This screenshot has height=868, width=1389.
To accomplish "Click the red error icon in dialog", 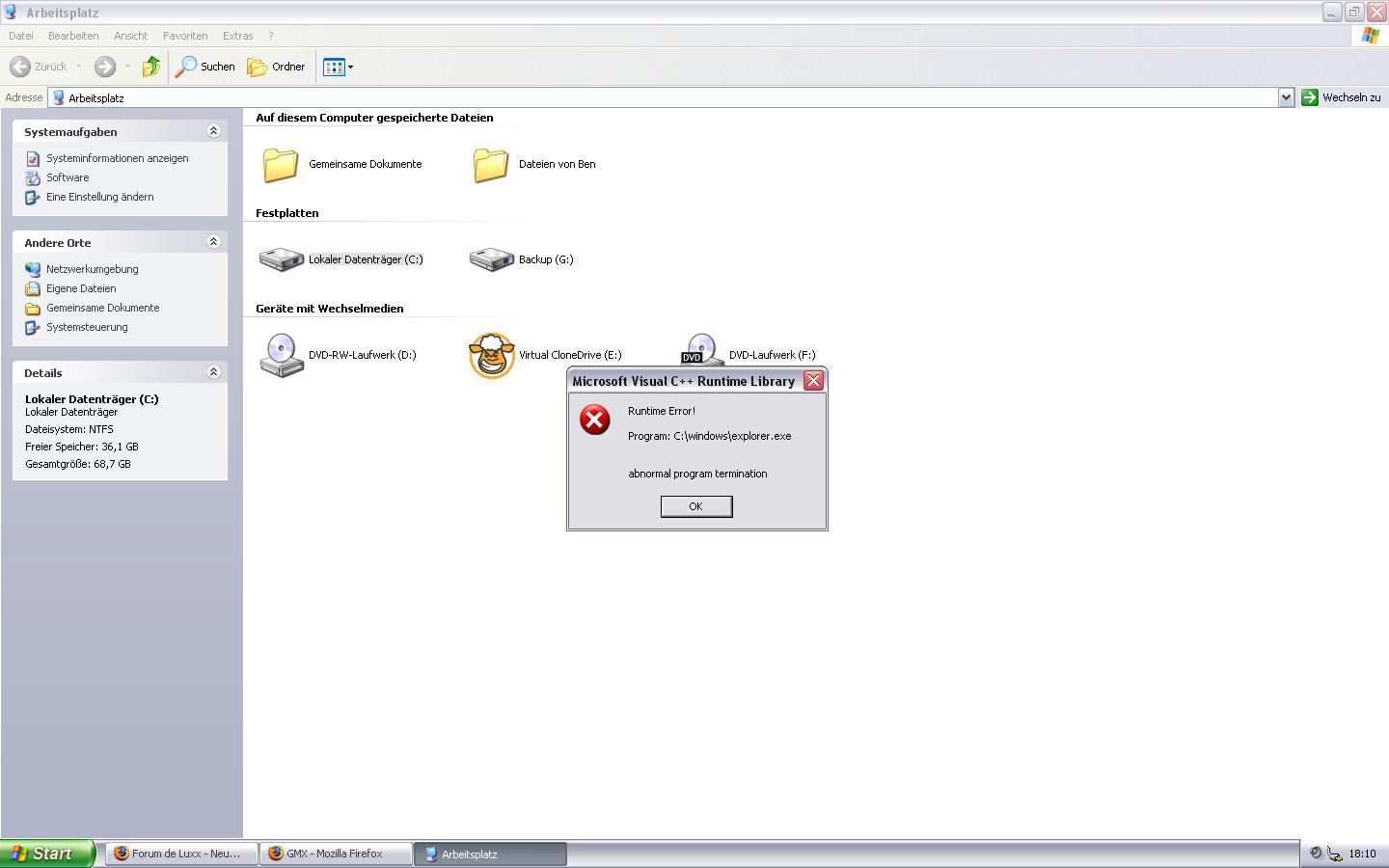I will 594,420.
